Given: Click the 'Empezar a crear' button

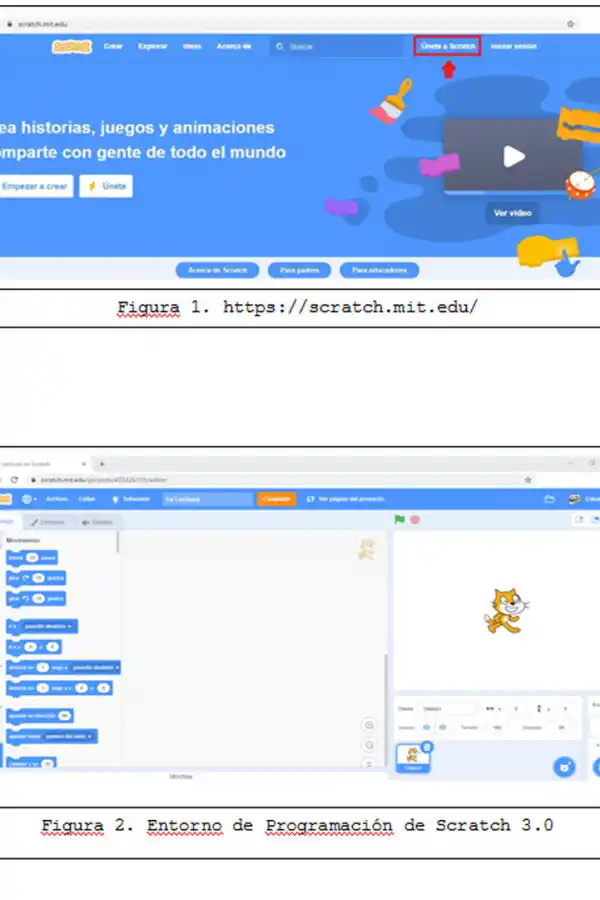Looking at the screenshot, I should coord(35,186).
